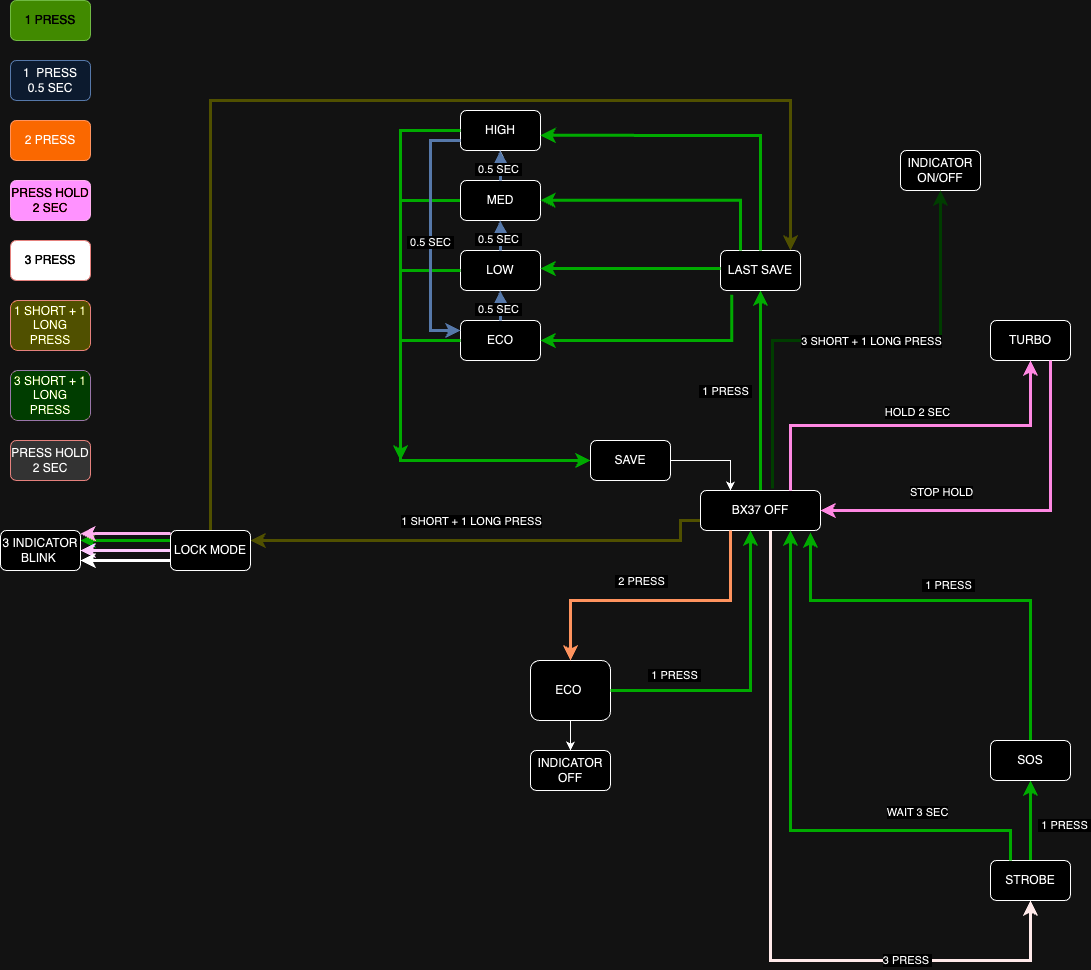The height and width of the screenshot is (970, 1091).
Task: Select the dark green "3 SHORT + 1 LONG PRESS" legend box
Action: point(50,395)
